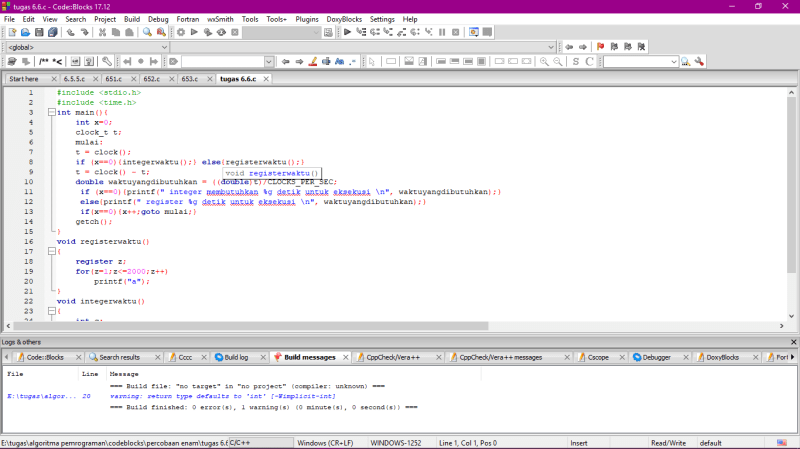Click the Build gear icon

(180, 32)
